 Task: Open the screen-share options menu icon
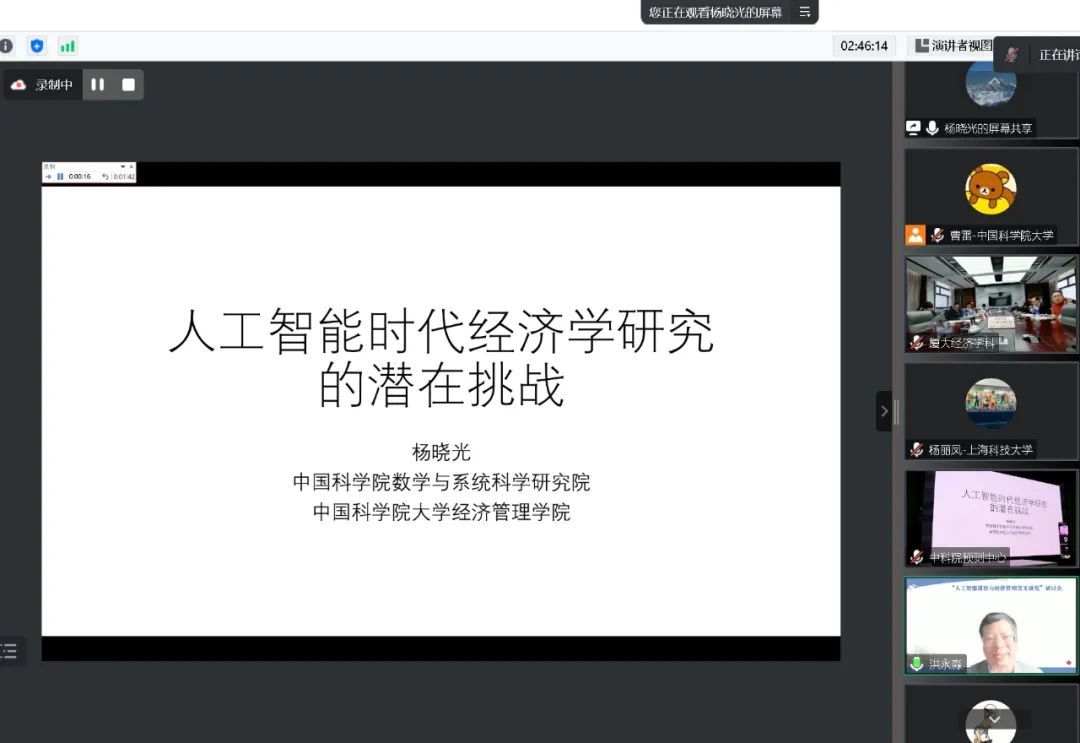[804, 12]
